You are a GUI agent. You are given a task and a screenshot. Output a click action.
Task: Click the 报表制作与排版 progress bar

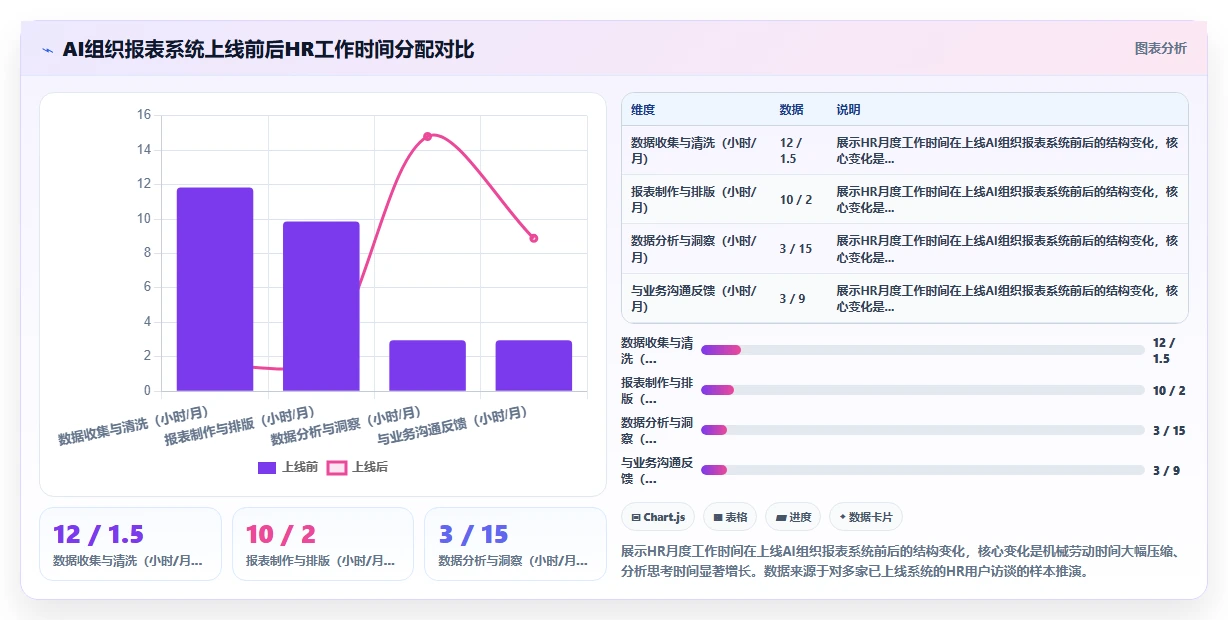pos(922,390)
